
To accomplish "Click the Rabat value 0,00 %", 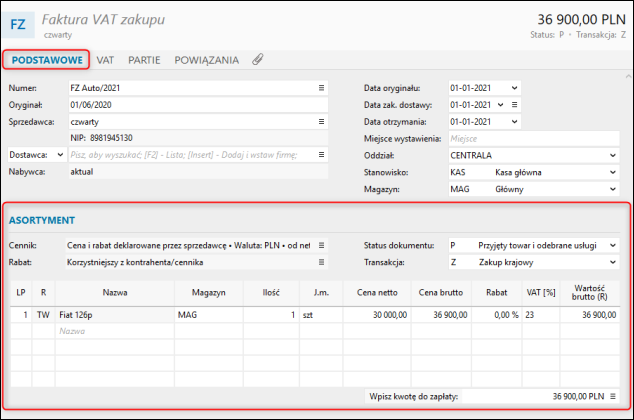I will tap(497, 314).
